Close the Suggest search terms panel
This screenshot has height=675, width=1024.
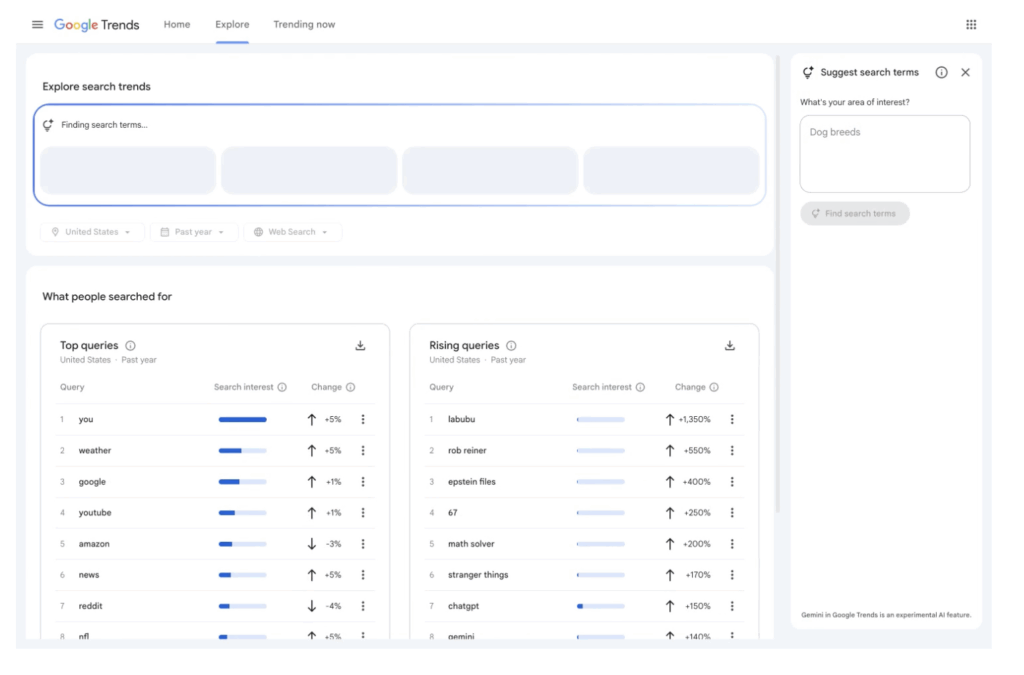point(965,72)
